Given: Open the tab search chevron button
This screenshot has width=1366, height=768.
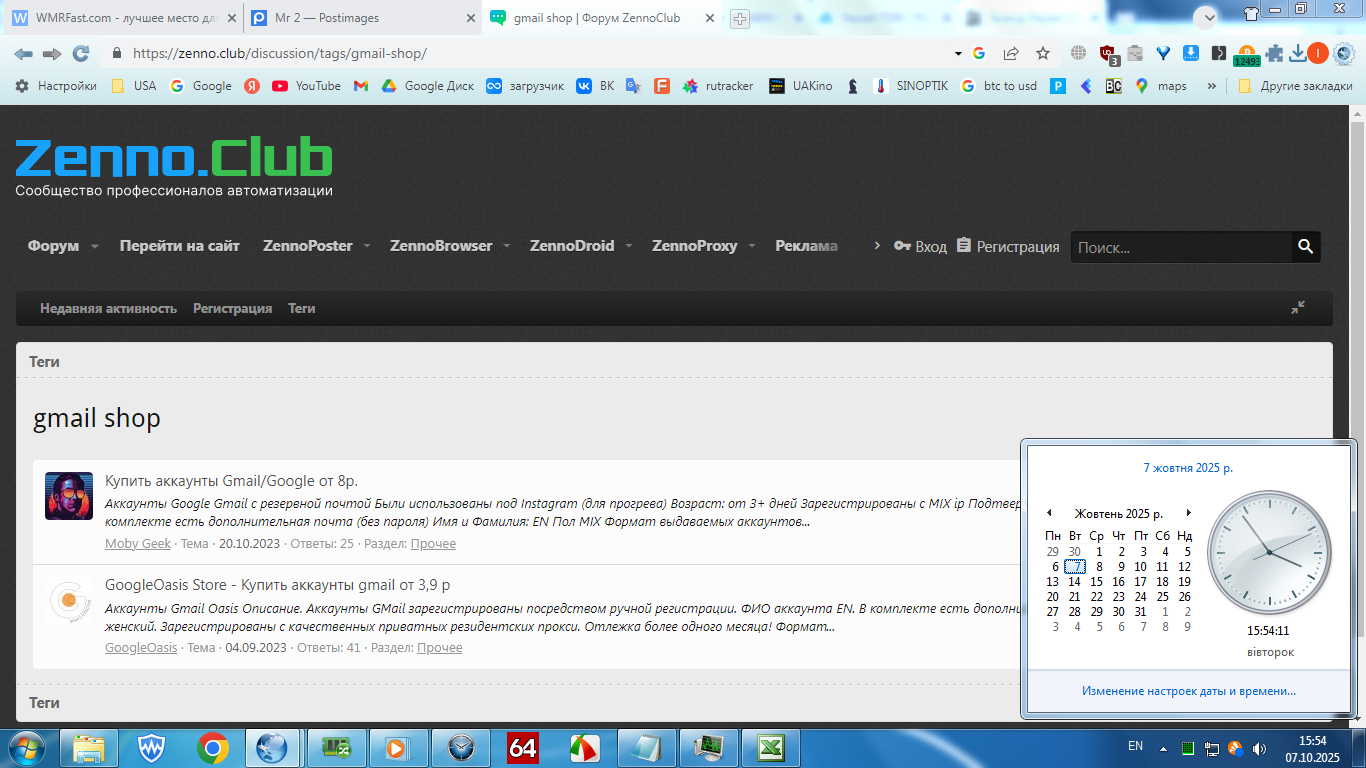Looking at the screenshot, I should pos(1208,17).
